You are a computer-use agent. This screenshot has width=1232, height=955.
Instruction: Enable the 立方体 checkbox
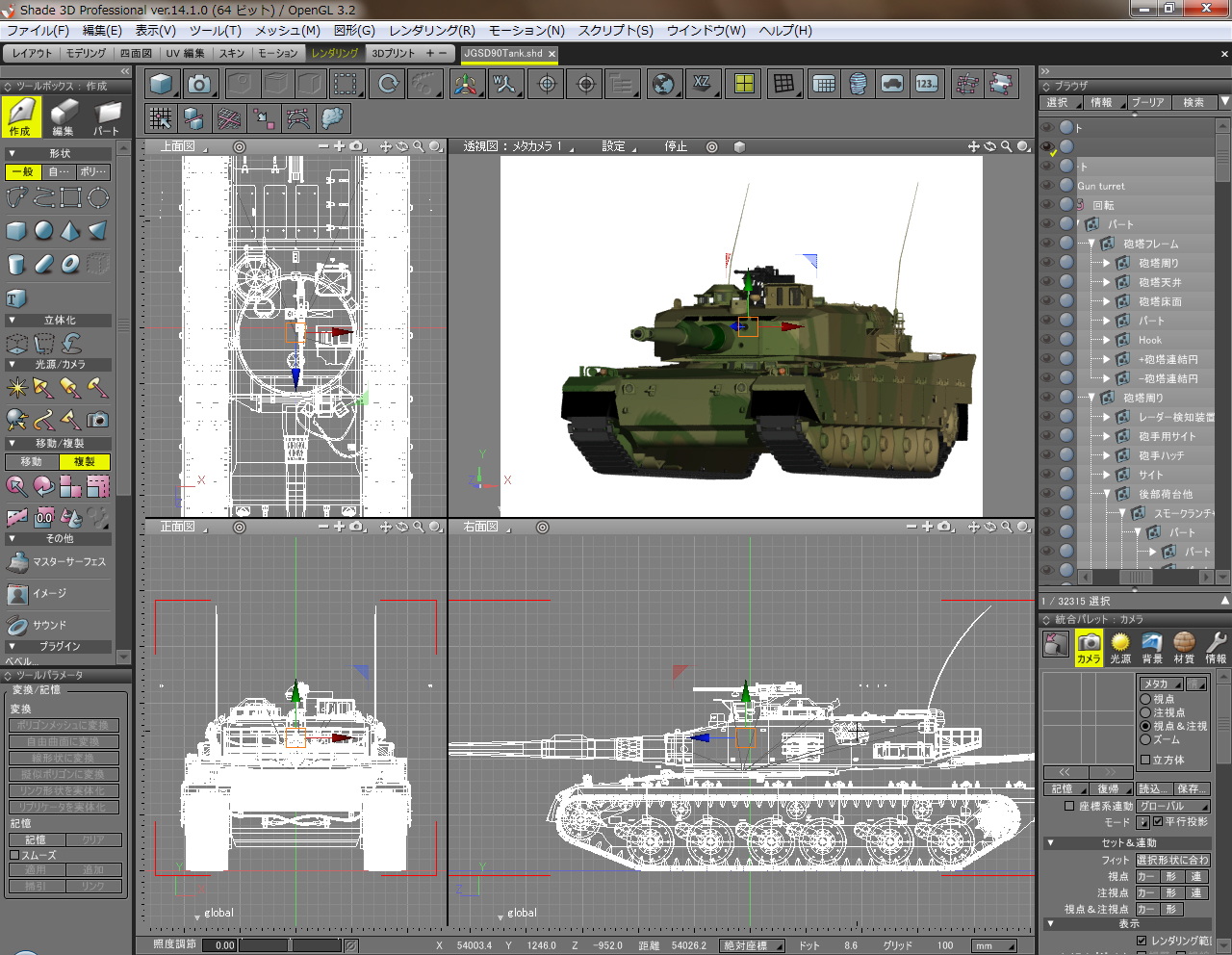click(1145, 760)
